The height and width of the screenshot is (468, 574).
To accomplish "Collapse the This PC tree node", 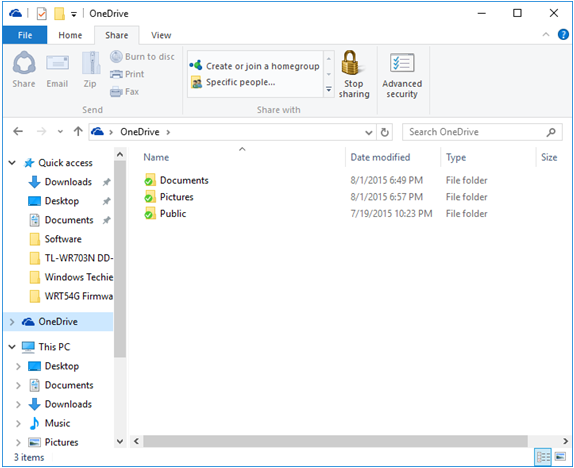I will 12,346.
